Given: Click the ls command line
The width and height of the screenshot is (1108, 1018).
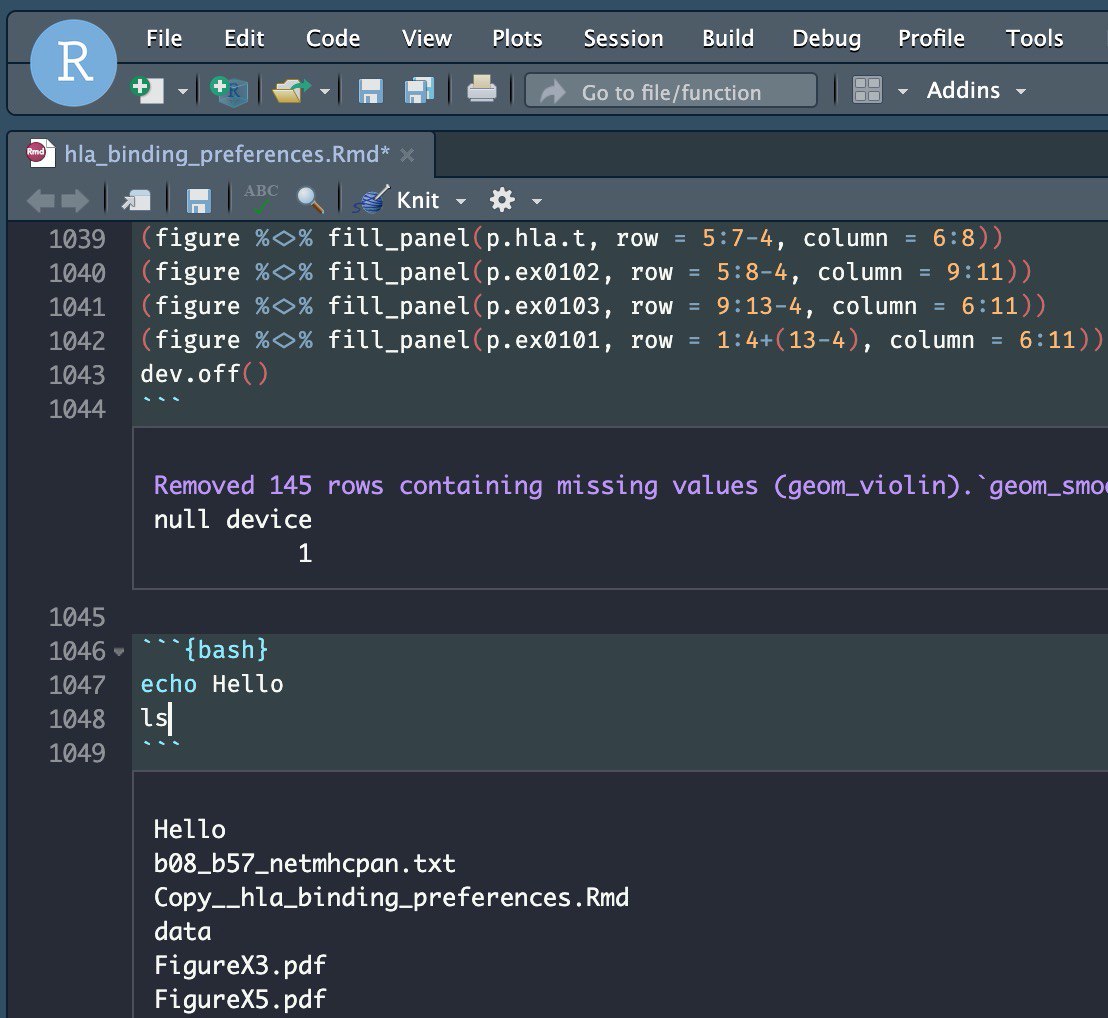Looking at the screenshot, I should tap(155, 718).
